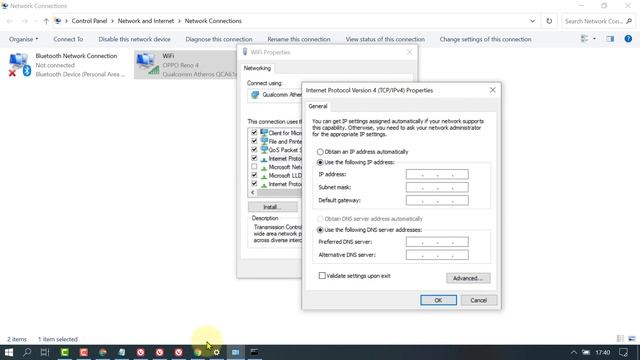This screenshot has width=640, height=360.
Task: Go up one folder level arrow
Action: coord(46,21)
